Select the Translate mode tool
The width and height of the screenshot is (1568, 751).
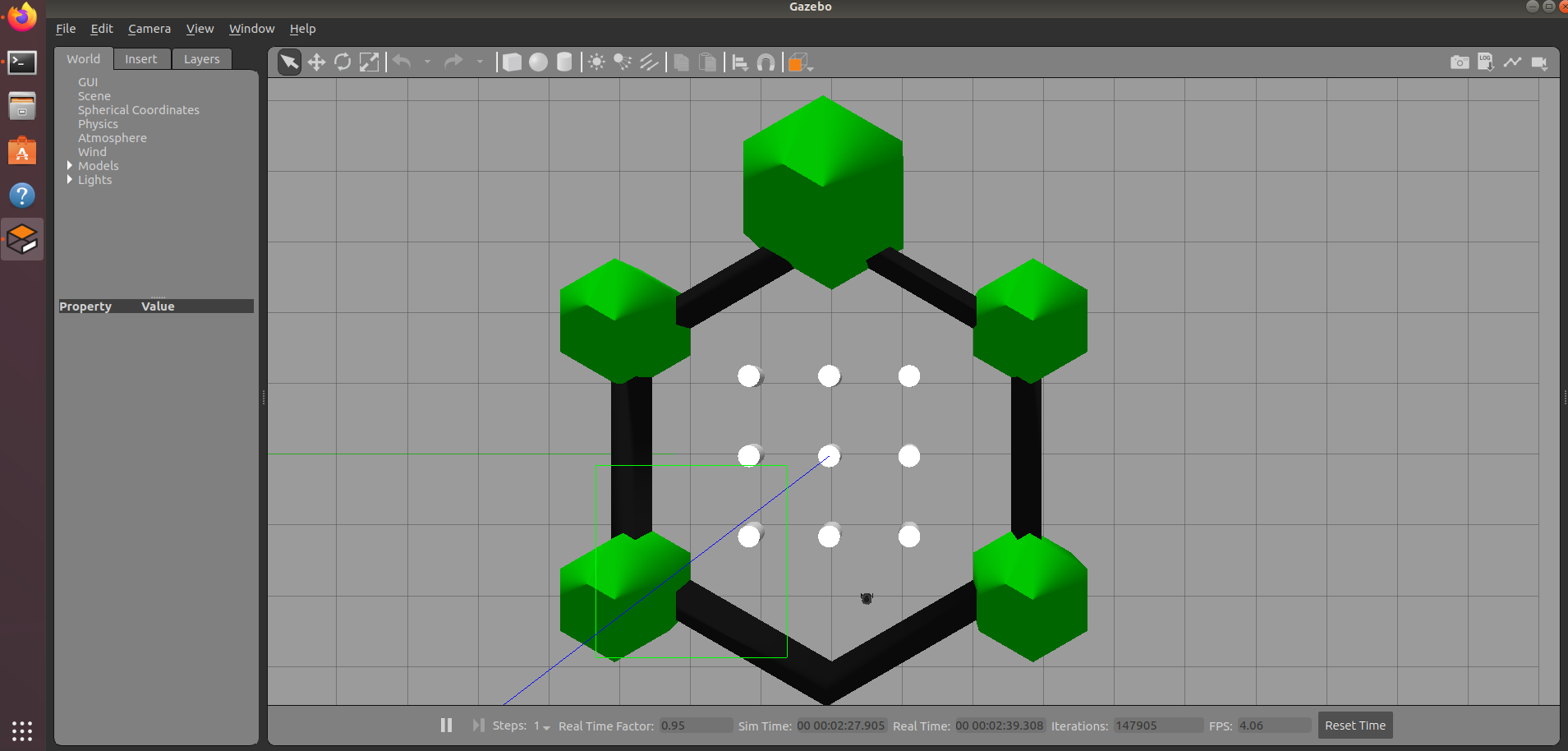coord(316,62)
